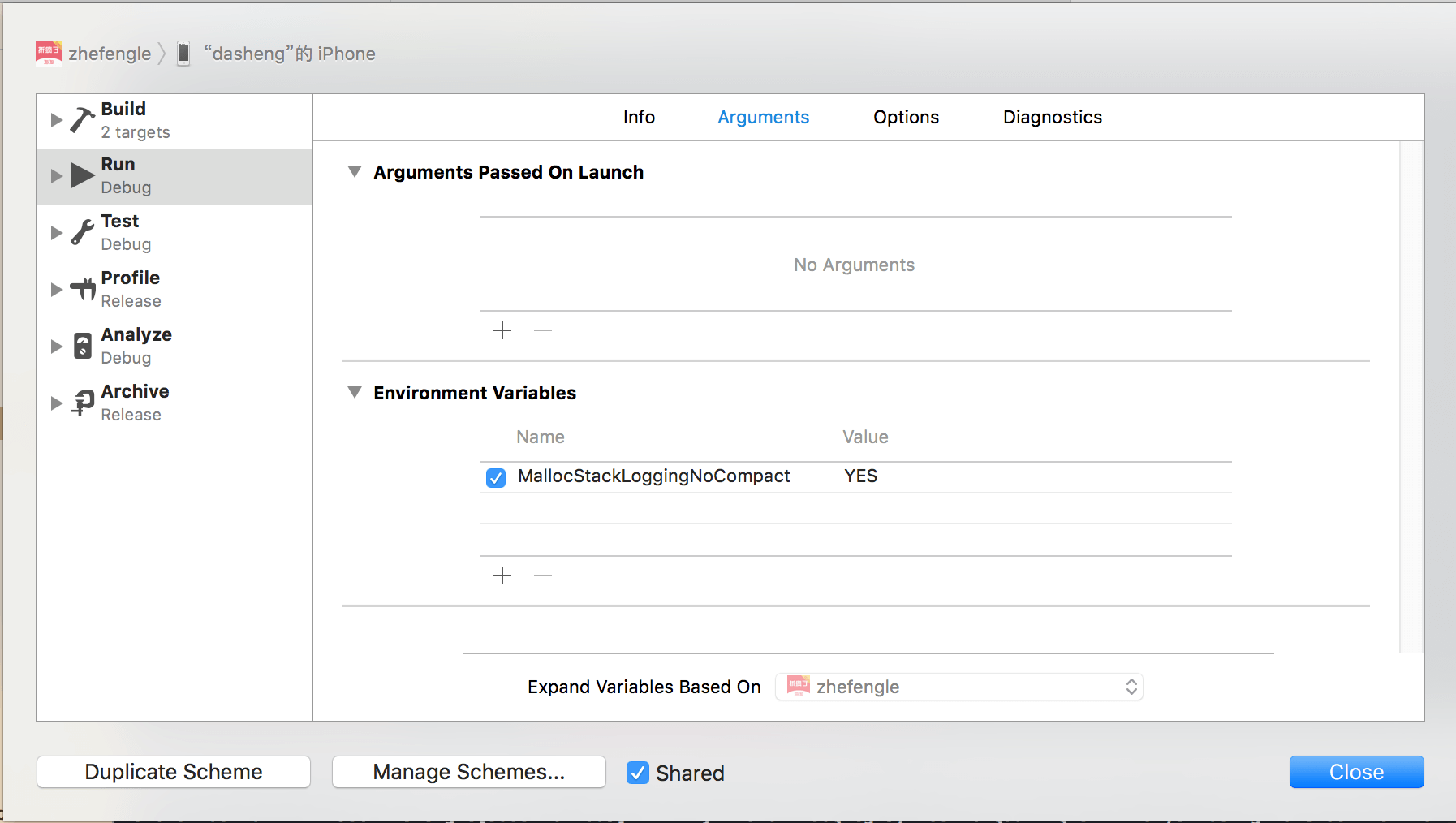Click the Duplicate Scheme button
The width and height of the screenshot is (1456, 823).
(x=174, y=772)
